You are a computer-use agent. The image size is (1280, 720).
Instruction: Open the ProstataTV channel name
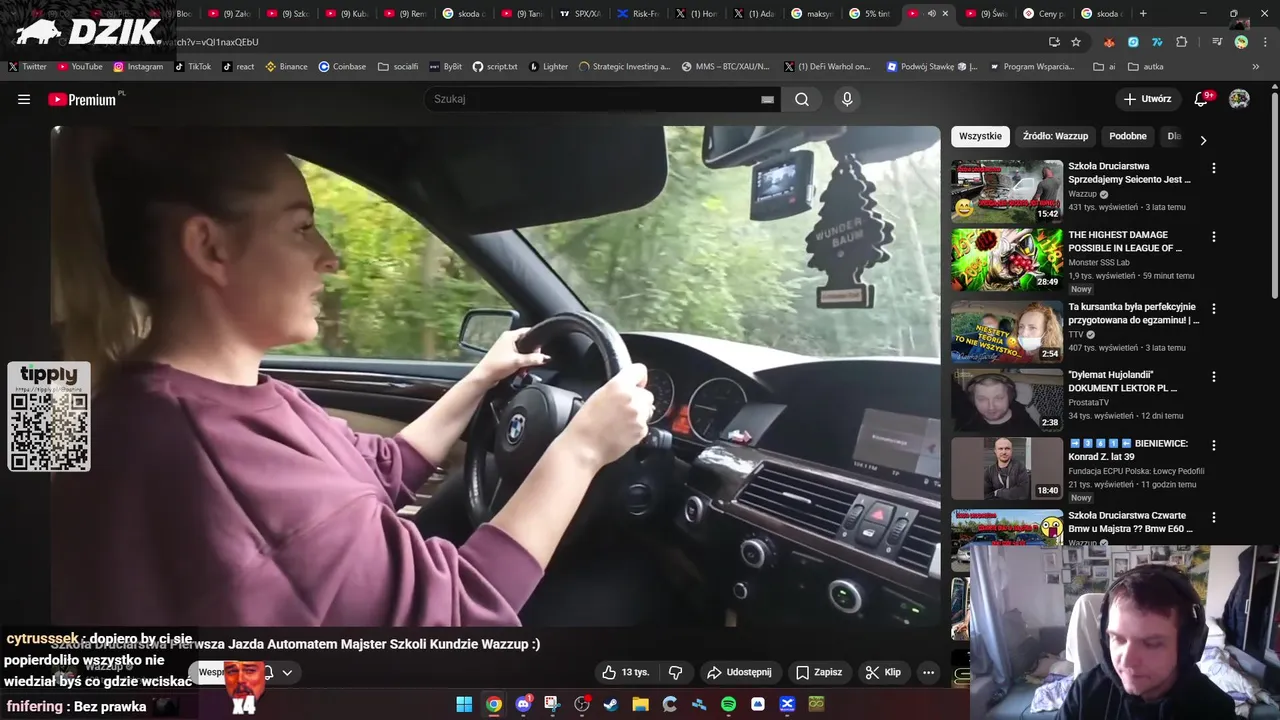[x=1088, y=402]
